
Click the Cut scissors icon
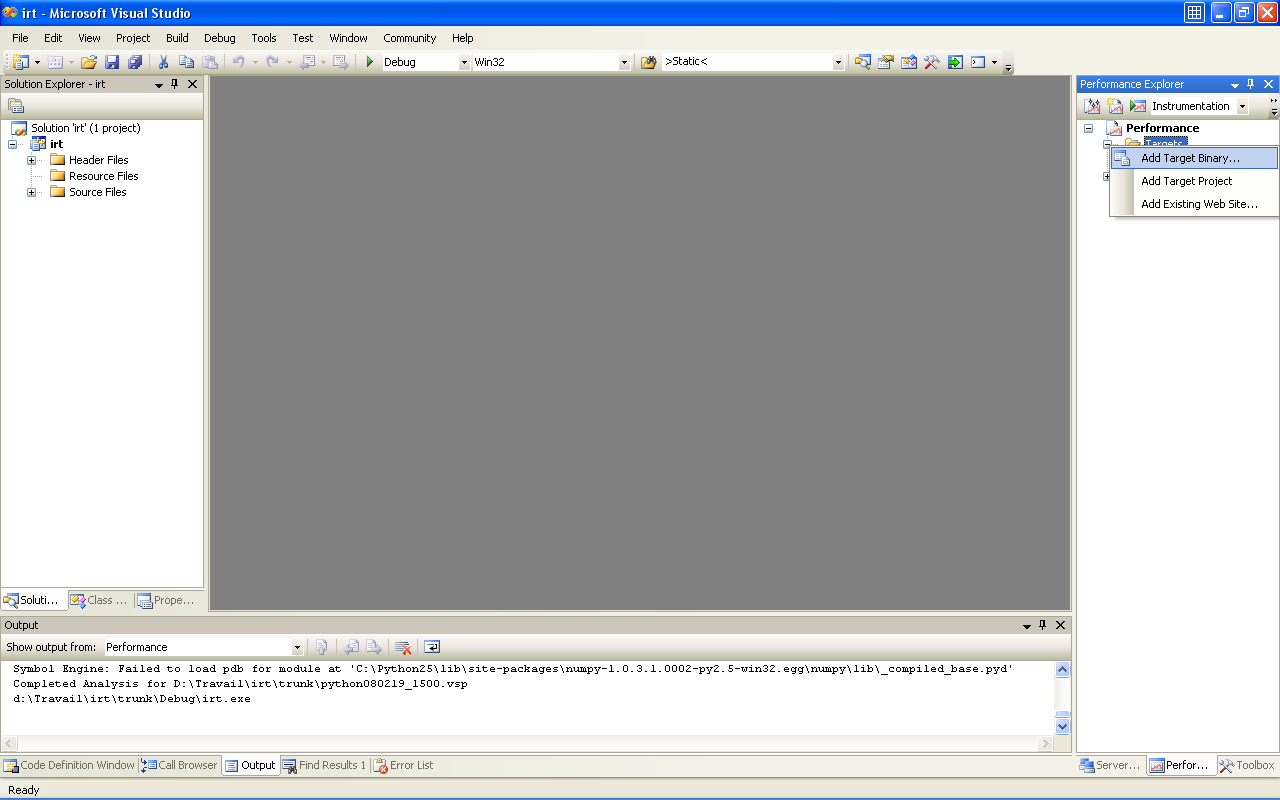pos(164,62)
